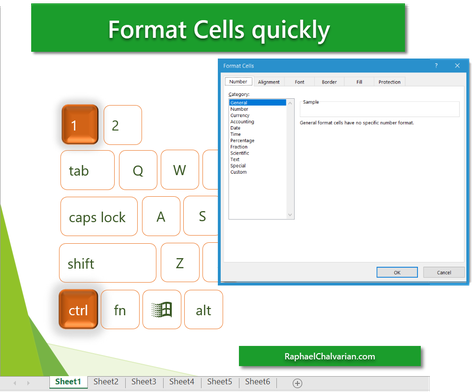Switch to the Sheet5 tab
The image size is (475, 392).
[220, 382]
